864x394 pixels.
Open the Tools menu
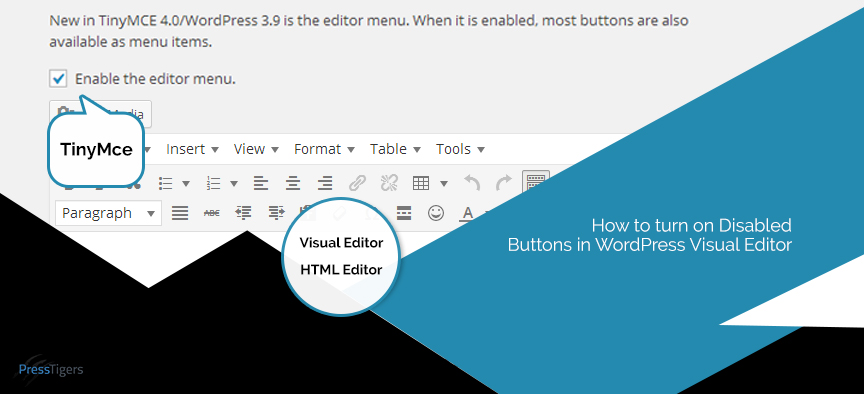[460, 149]
